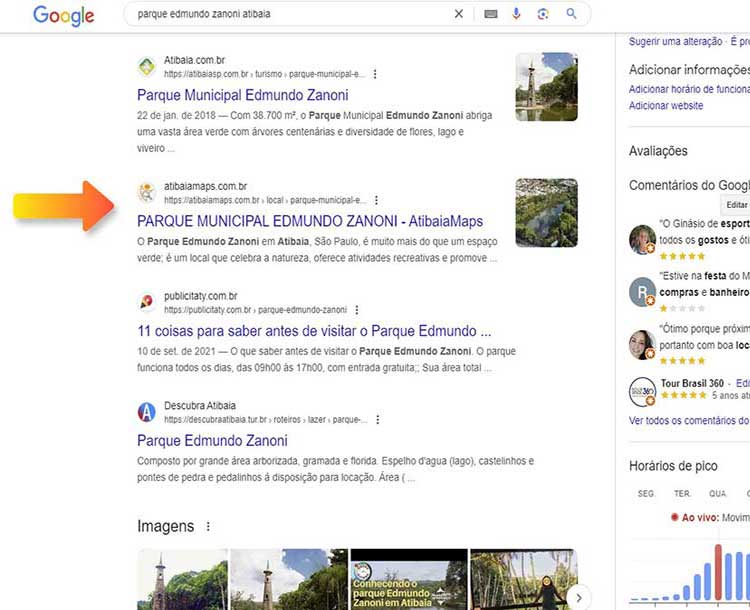
Task: Open options menu for publicitaty.com.br result
Action: 356,310
